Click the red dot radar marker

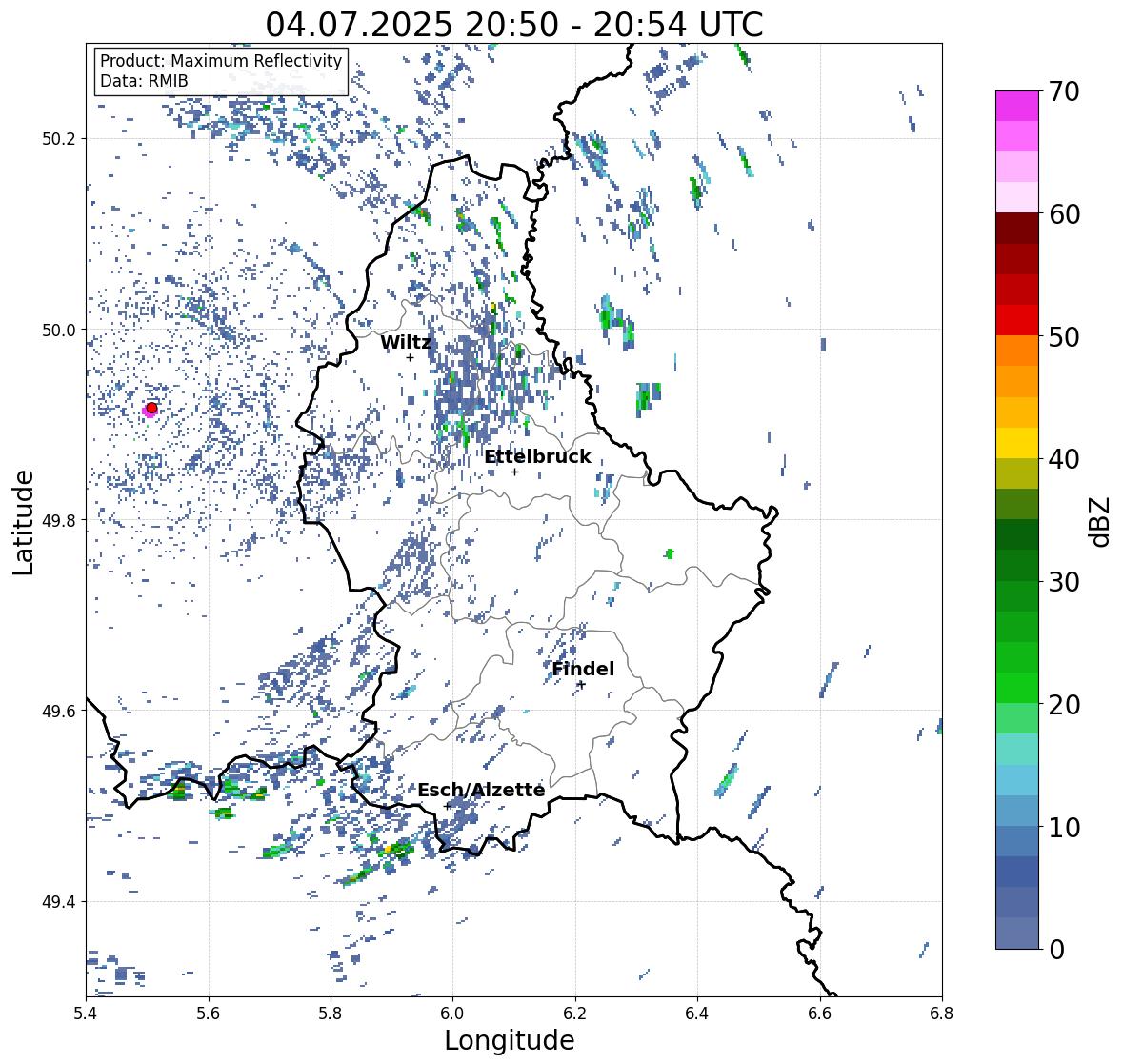[151, 408]
